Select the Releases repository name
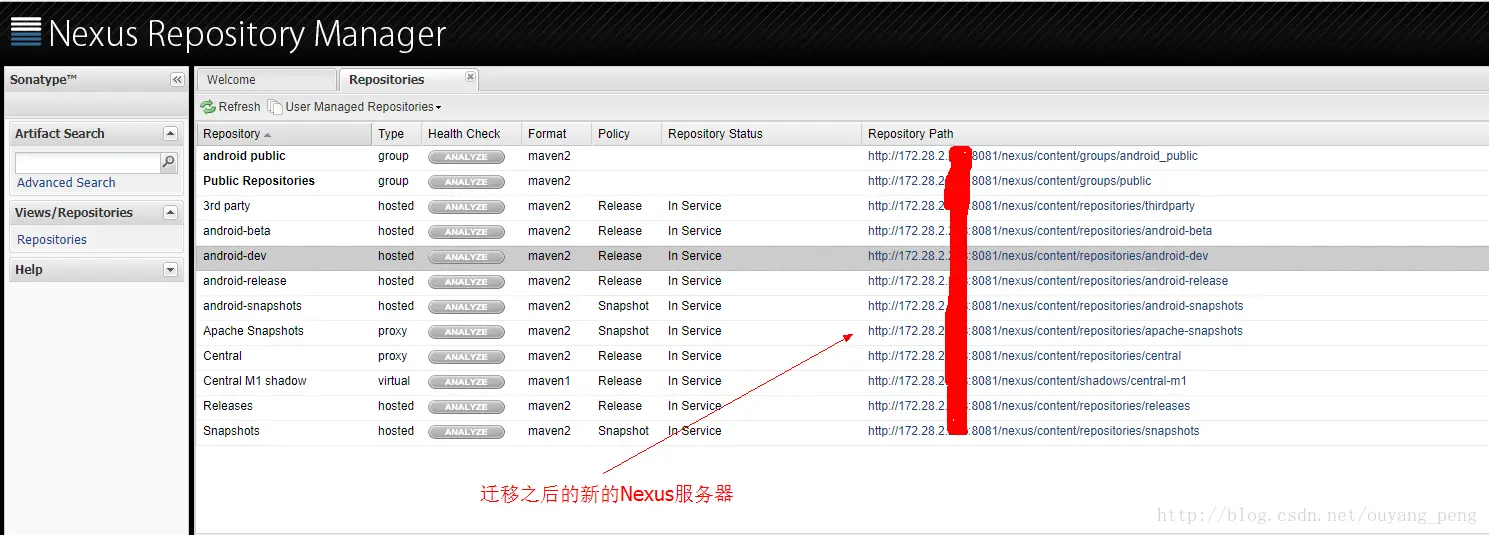Viewport: 1489px width, 535px height. pyautogui.click(x=228, y=406)
